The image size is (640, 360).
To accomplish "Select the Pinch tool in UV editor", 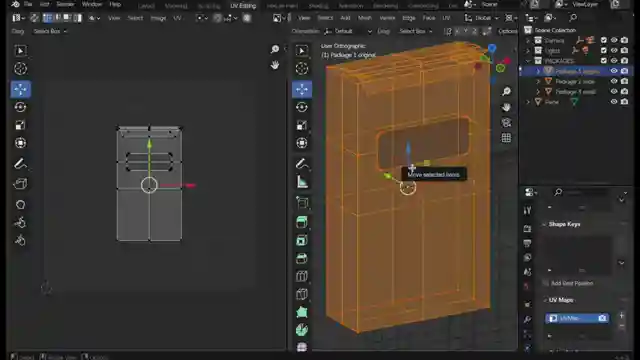I will pos(20,240).
